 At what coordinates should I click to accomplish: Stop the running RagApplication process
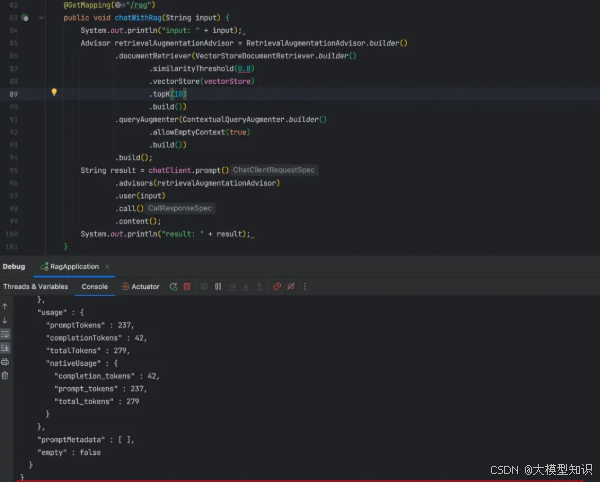(x=187, y=287)
